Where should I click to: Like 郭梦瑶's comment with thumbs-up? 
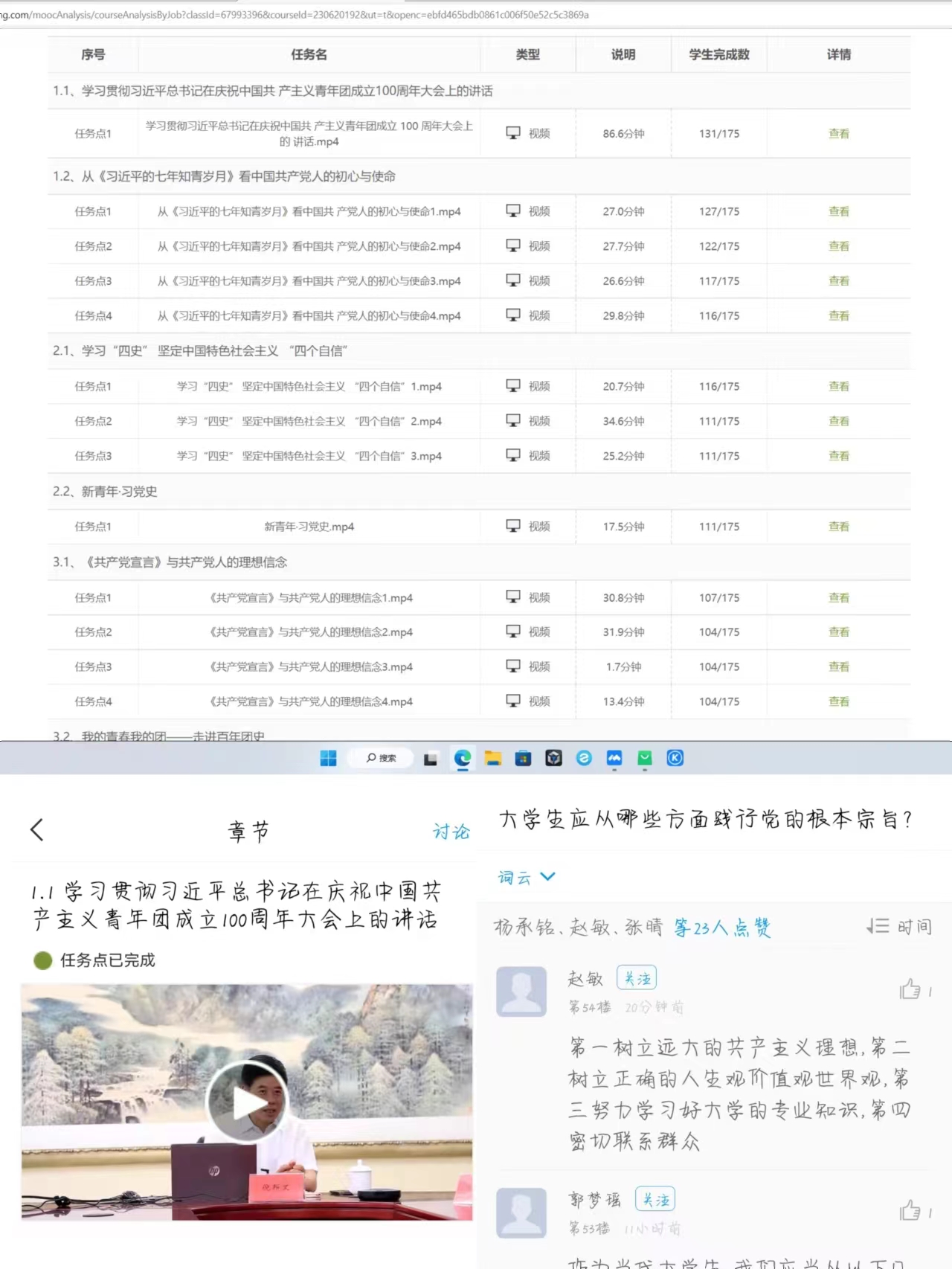pos(910,1211)
